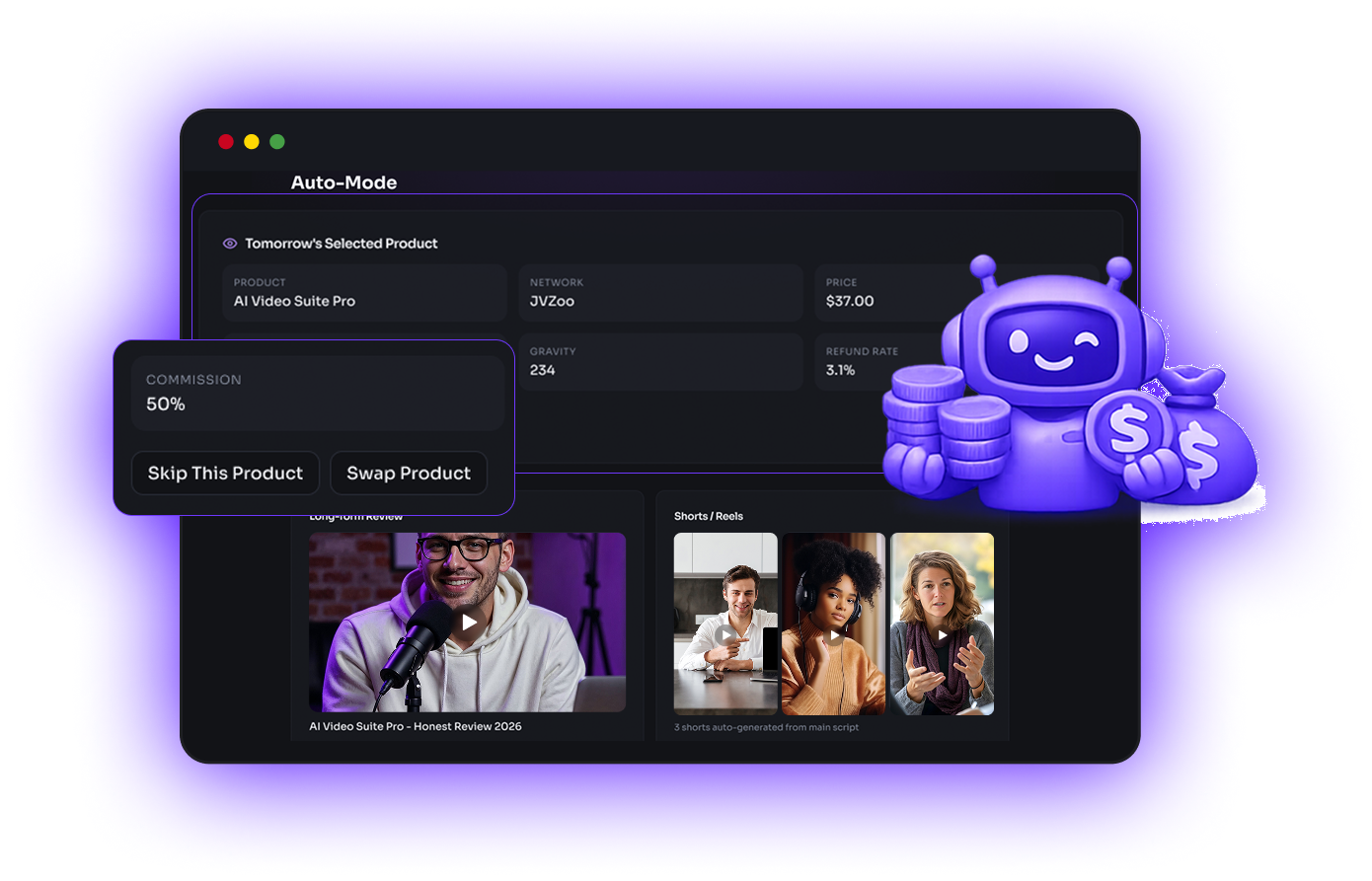Click the AI Video Suite Pro - Honest Review 2026 caption
1372x881 pixels.
(x=416, y=726)
